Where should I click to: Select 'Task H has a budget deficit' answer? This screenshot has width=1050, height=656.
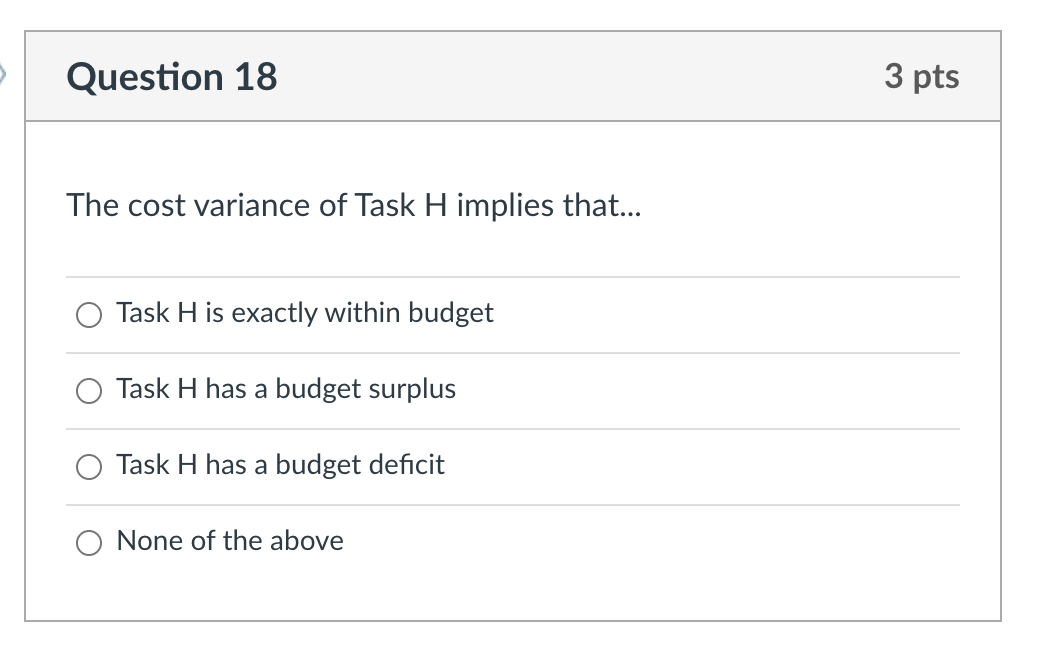click(x=88, y=466)
